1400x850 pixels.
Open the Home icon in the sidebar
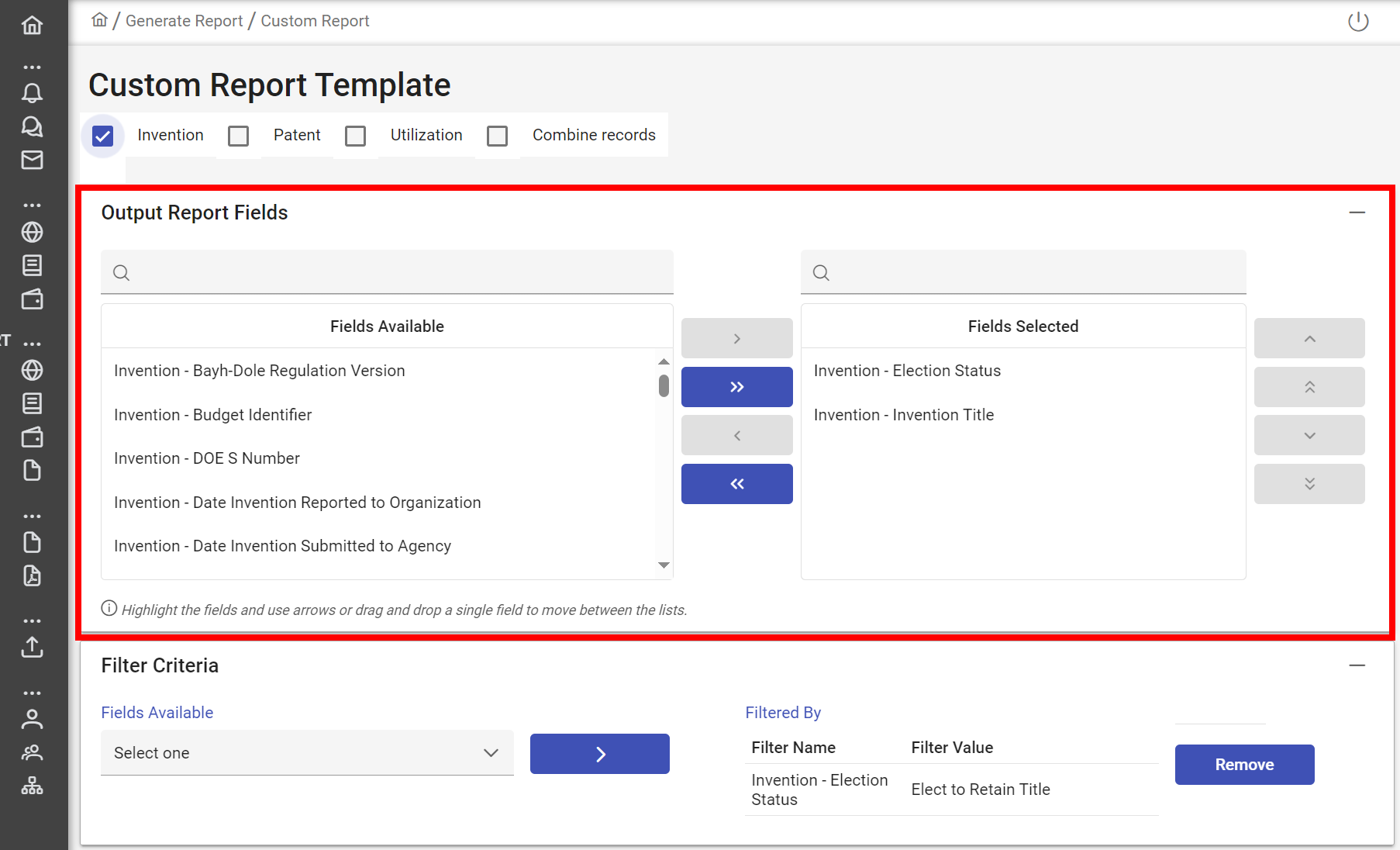(32, 24)
